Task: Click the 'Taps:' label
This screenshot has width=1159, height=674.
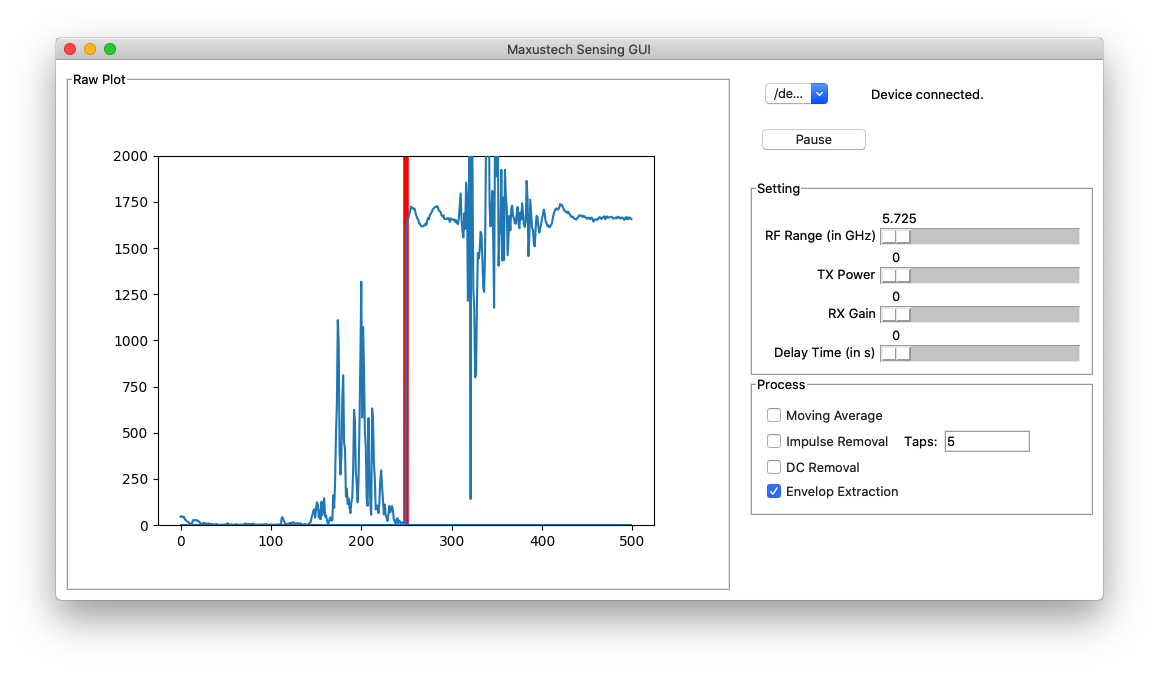Action: click(920, 441)
